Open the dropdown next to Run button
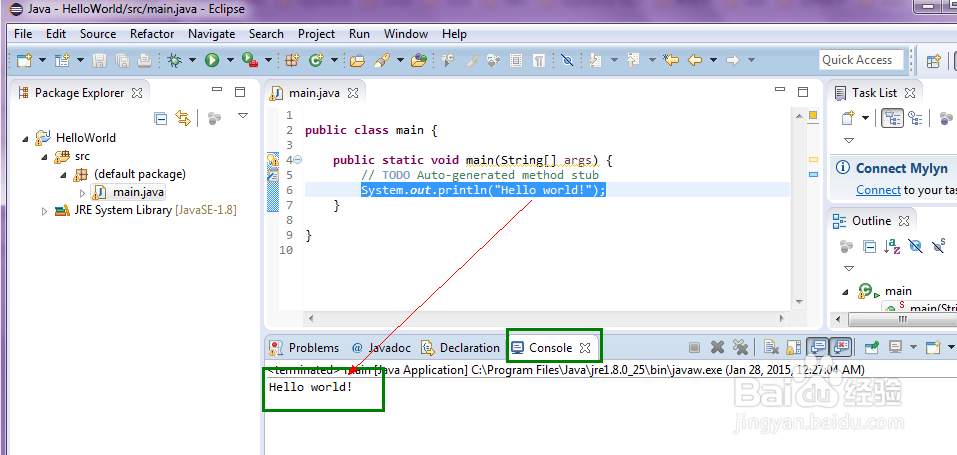 (230, 60)
